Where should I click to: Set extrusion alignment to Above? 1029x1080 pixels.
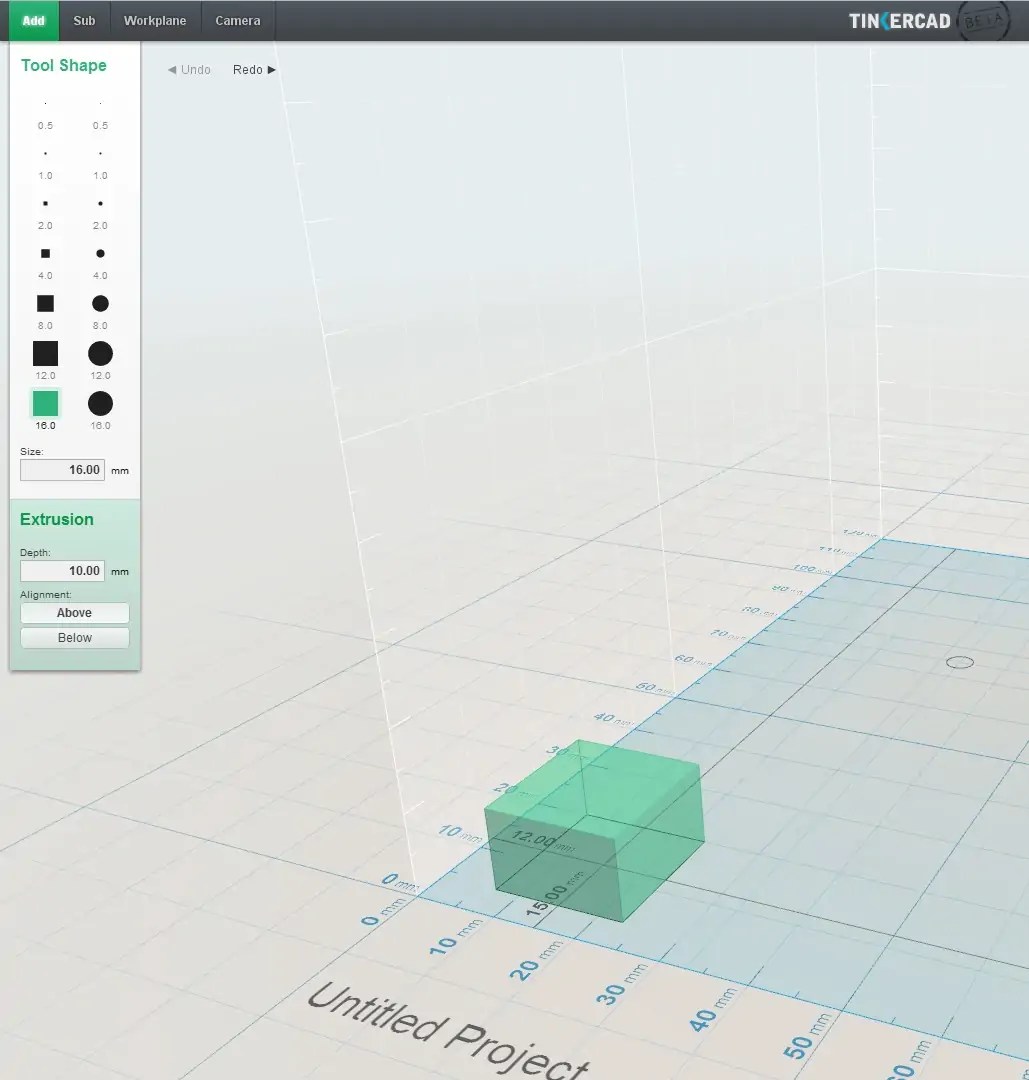click(x=74, y=613)
